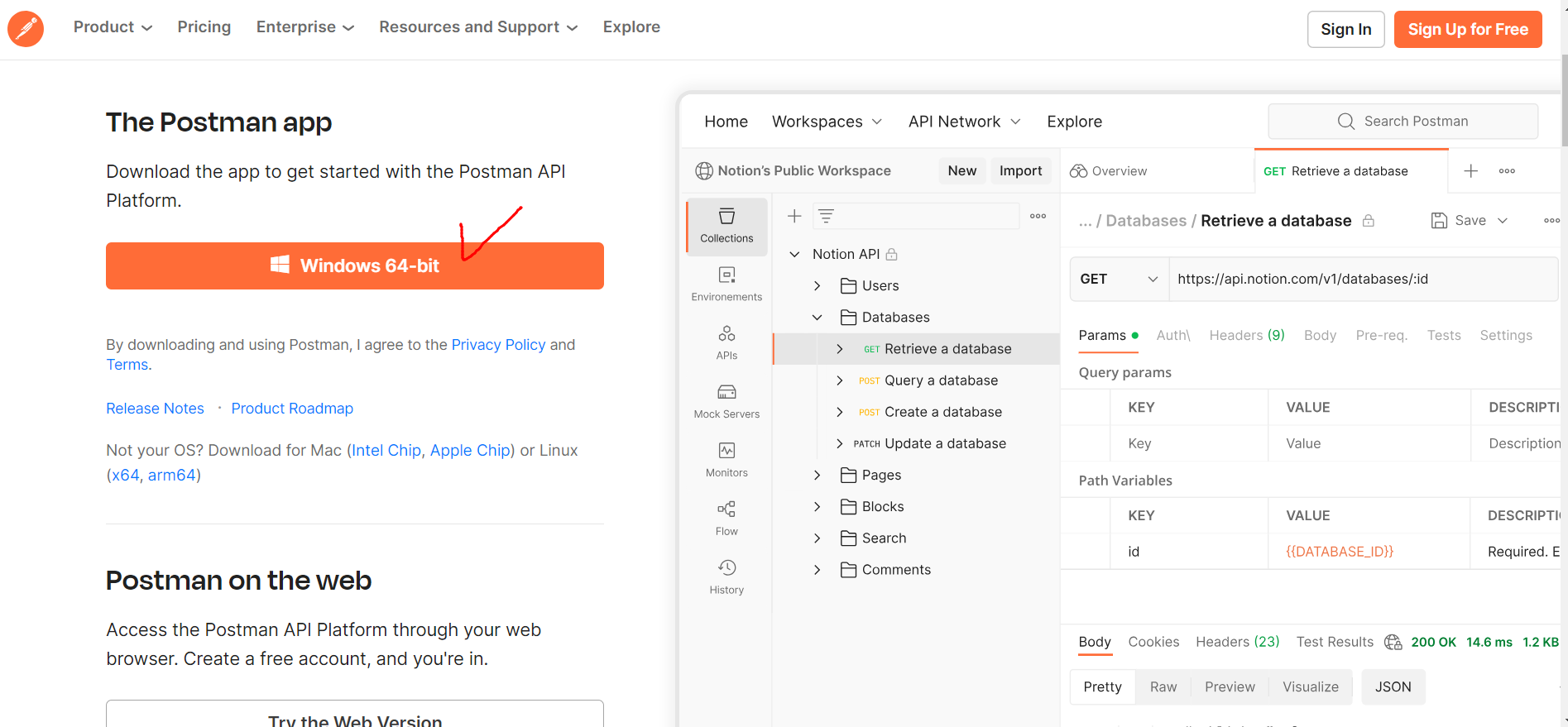
Task: Expand the Resources and Support menu
Action: tap(478, 27)
